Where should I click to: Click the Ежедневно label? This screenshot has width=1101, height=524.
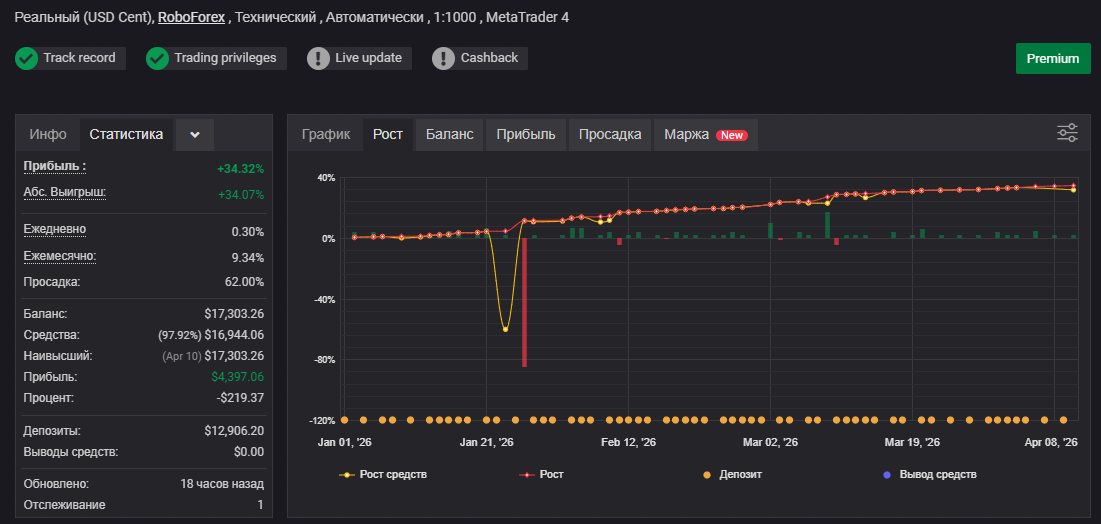click(x=55, y=230)
